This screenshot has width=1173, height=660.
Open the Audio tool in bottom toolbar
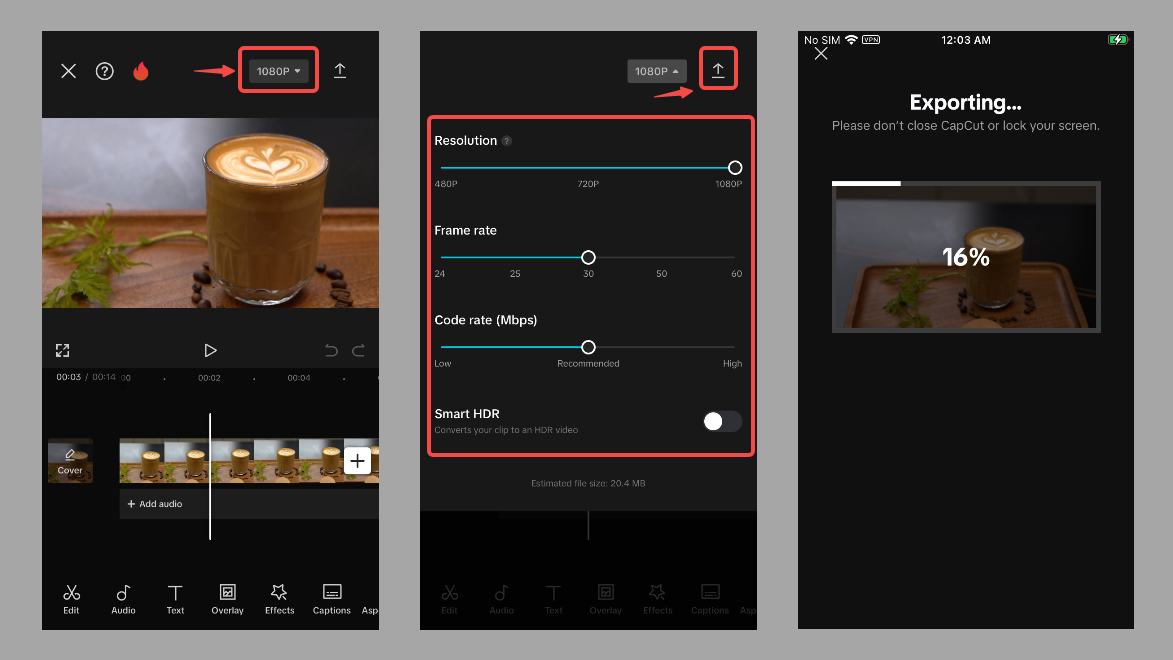tap(123, 598)
